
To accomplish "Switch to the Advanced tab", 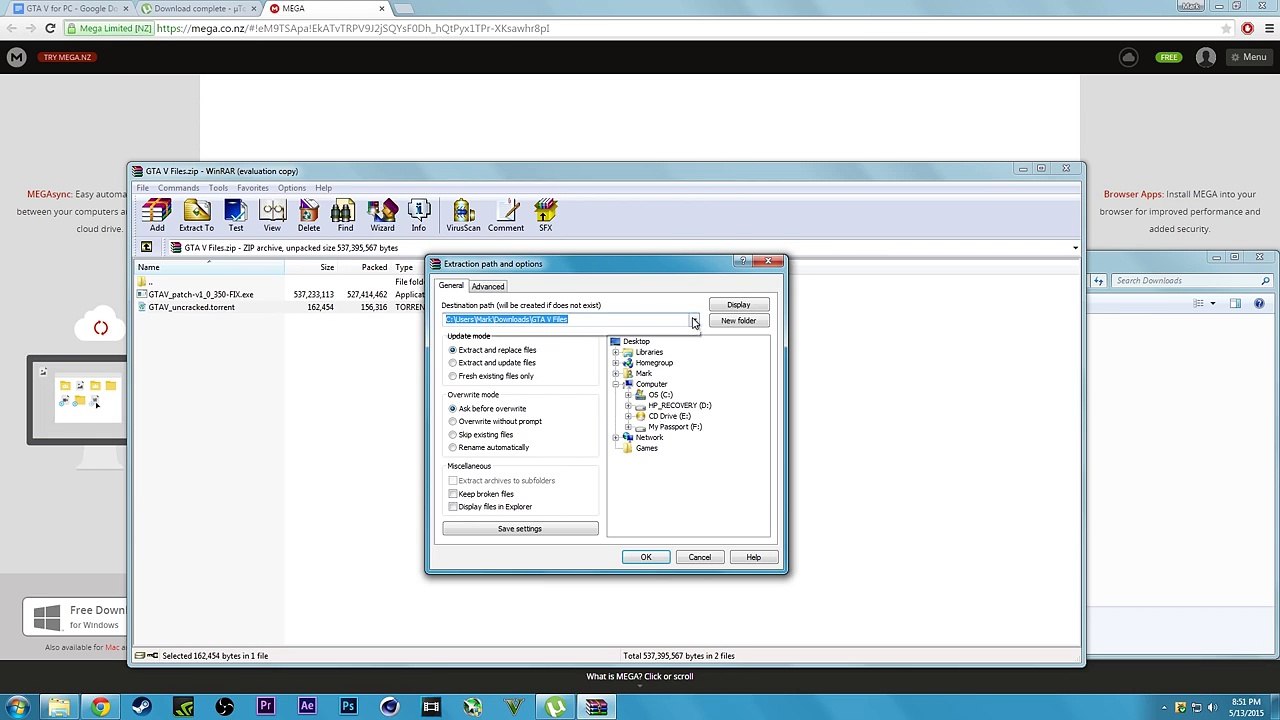I will coord(488,286).
